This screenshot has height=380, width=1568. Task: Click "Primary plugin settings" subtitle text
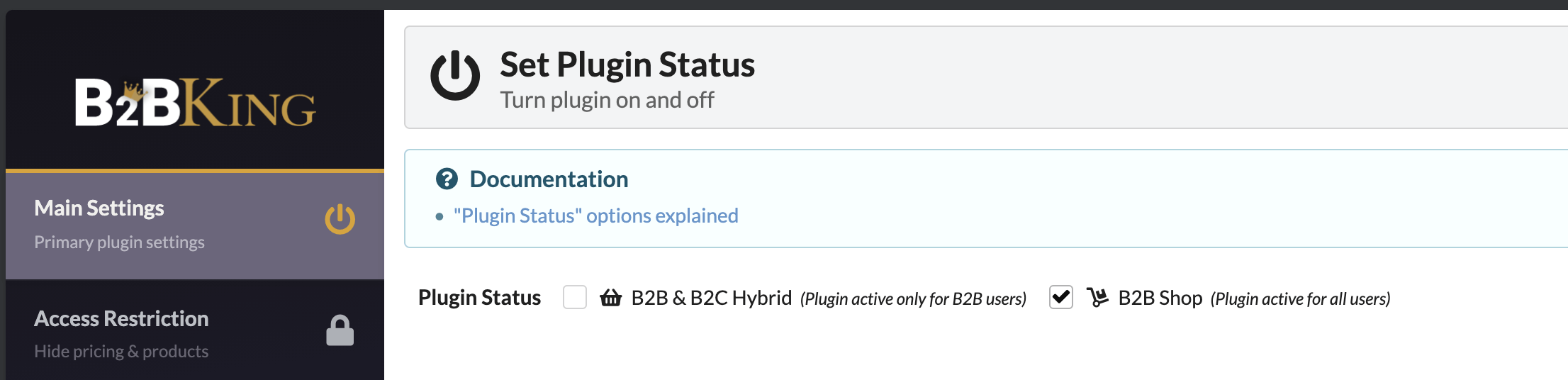[x=119, y=242]
